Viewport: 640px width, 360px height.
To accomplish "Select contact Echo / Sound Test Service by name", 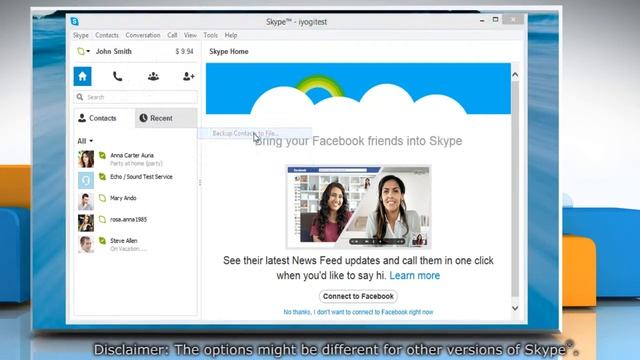I will 141,176.
